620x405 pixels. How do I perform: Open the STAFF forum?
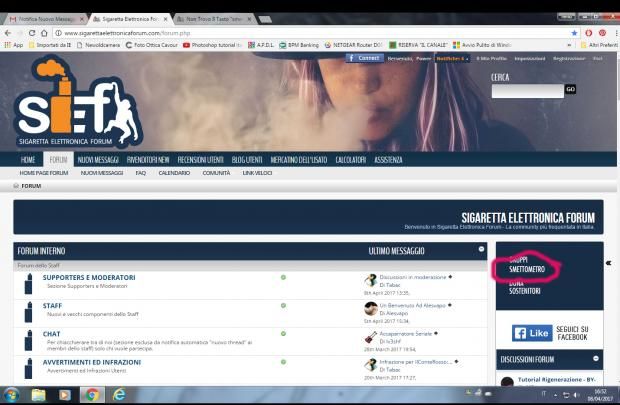(52, 306)
